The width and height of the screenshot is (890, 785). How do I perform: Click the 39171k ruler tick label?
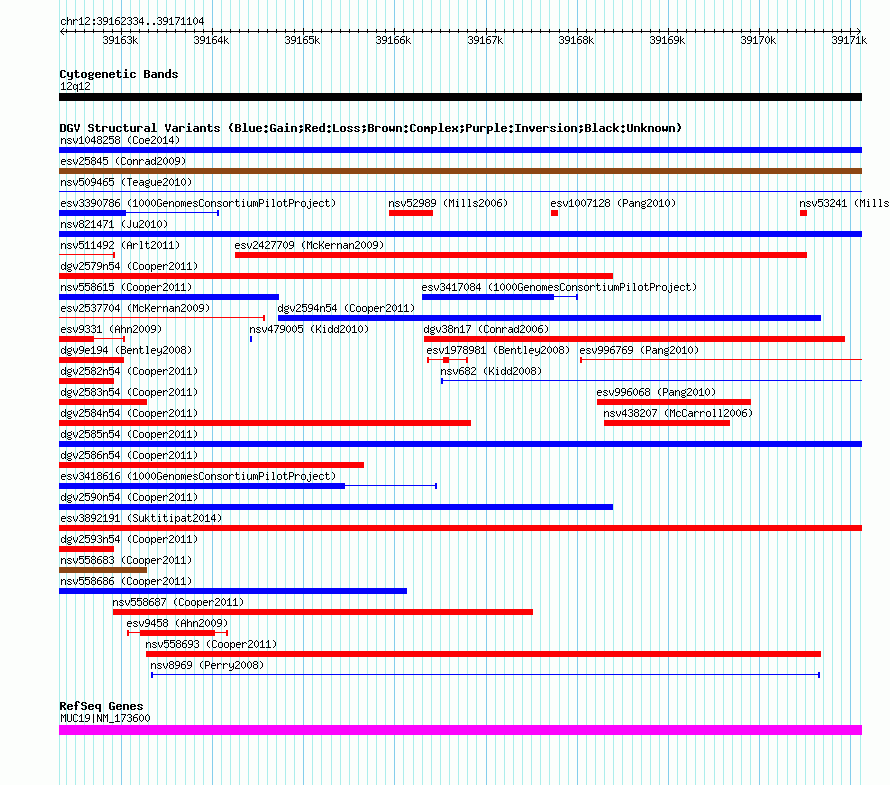point(849,40)
